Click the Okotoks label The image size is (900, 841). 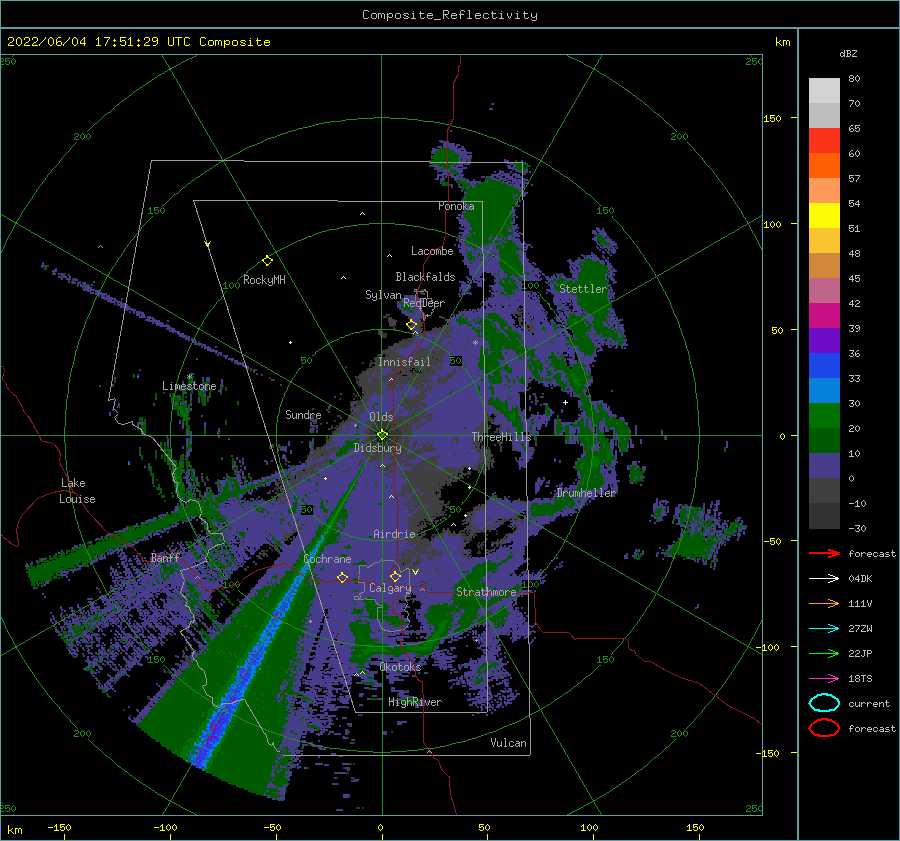coord(401,667)
